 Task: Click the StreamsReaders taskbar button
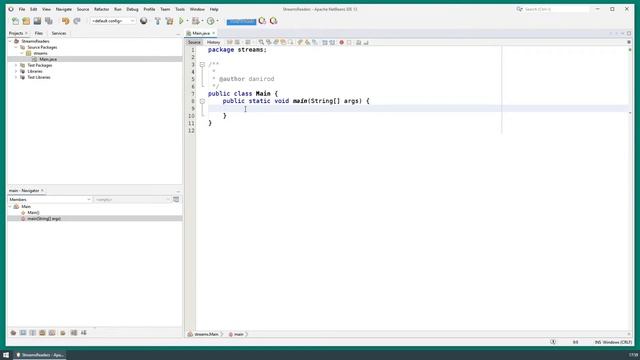coord(40,355)
